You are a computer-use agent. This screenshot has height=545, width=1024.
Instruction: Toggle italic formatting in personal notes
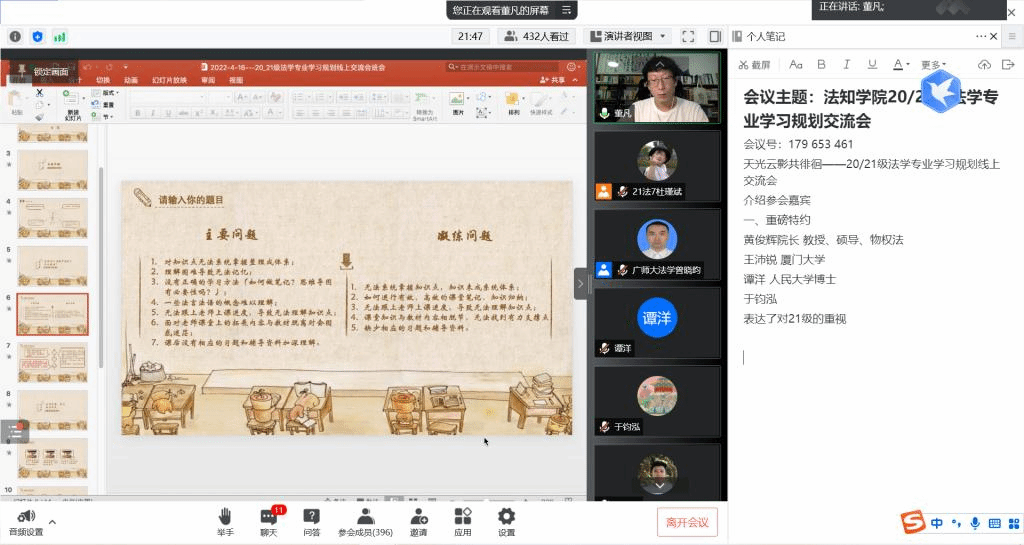tap(847, 65)
